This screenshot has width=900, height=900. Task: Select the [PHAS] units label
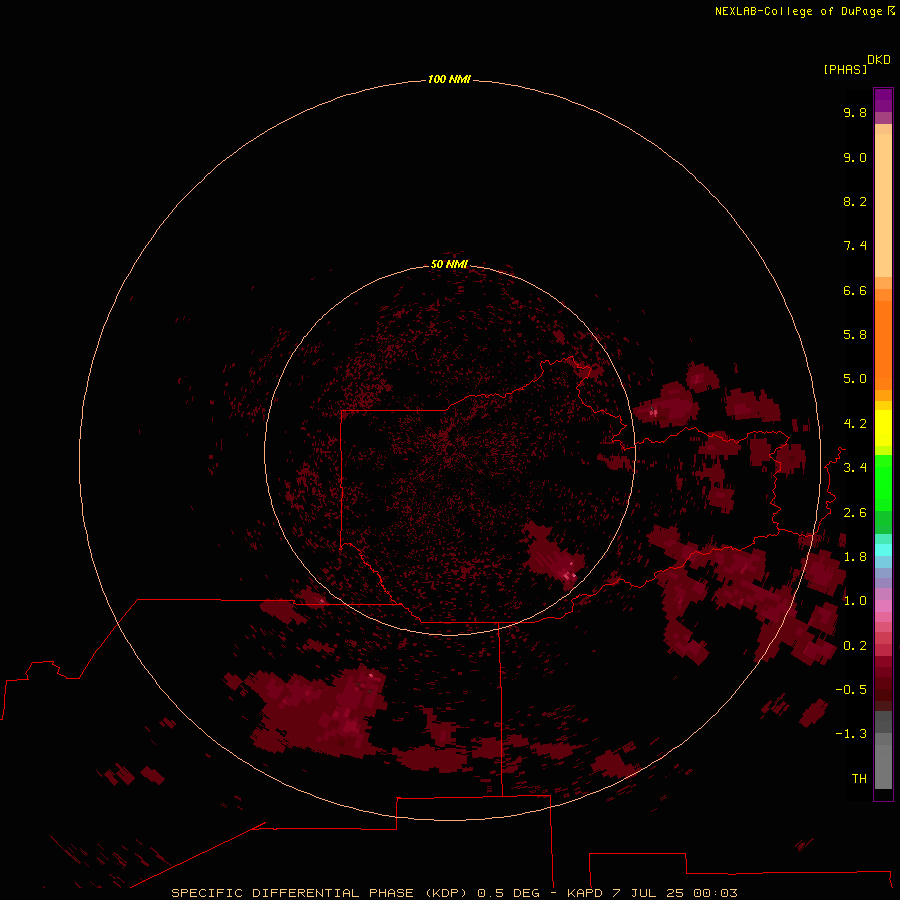(x=845, y=70)
